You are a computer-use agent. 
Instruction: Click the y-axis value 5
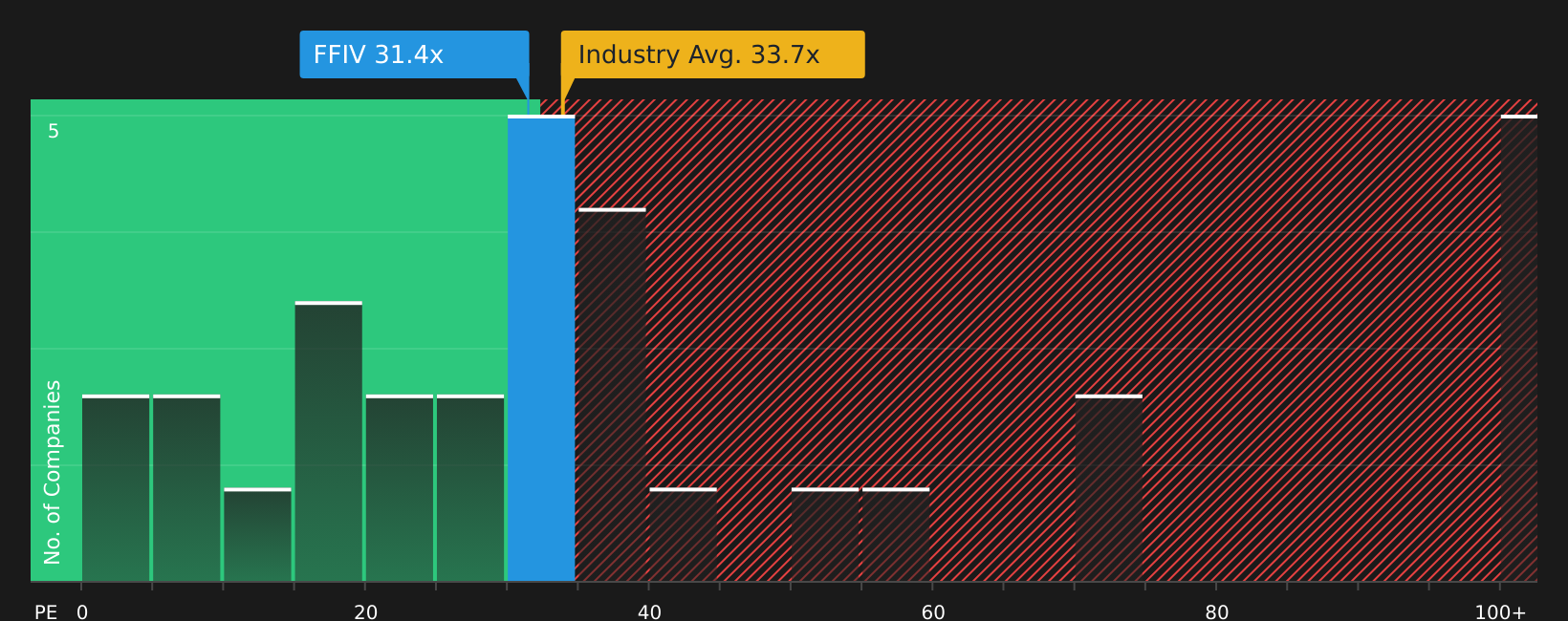(54, 132)
